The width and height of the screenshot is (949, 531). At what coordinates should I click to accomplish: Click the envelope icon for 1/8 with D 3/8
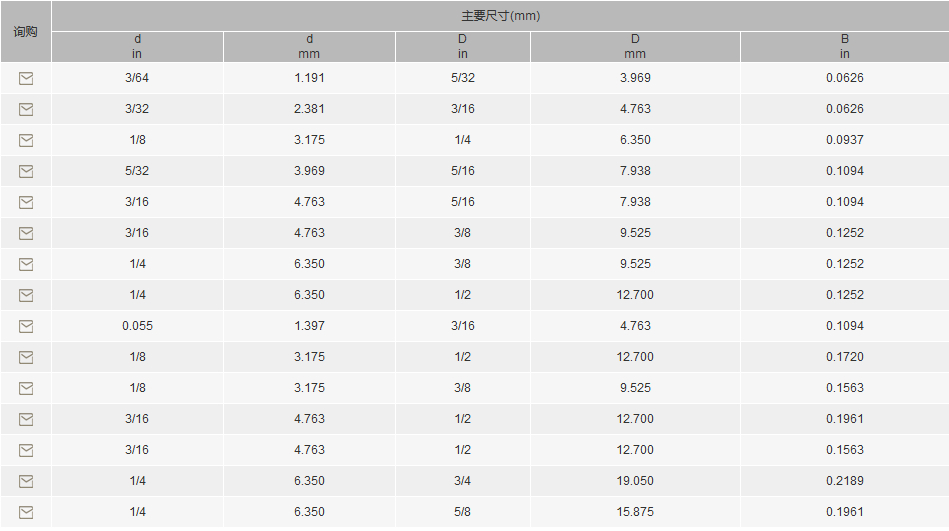pyautogui.click(x=26, y=388)
